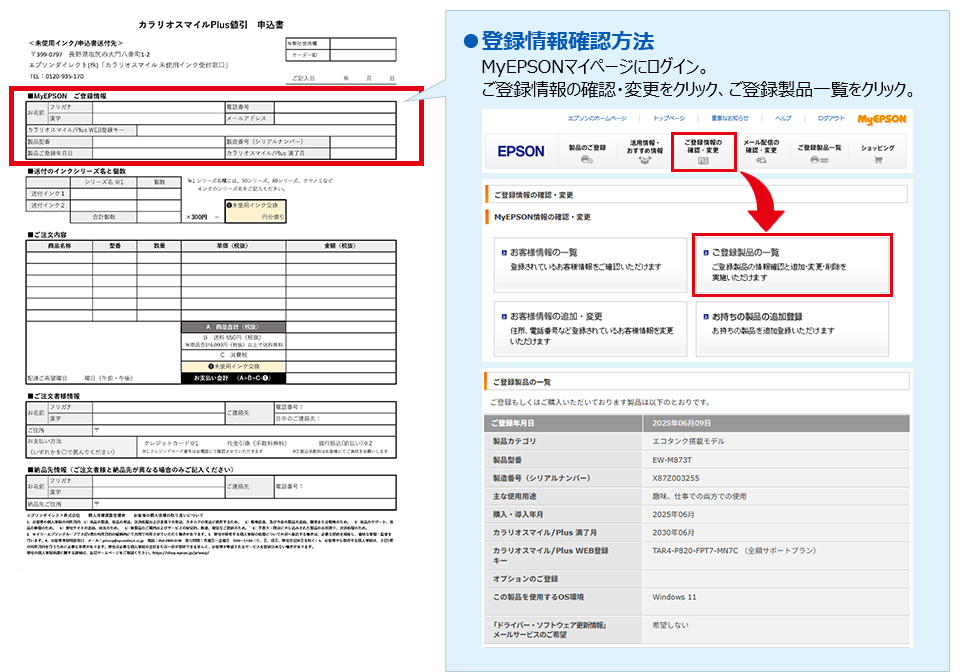Screen dimensions: 960x672
Task: Click ご登録製品の一覧 highlighted box
Action: pos(791,266)
